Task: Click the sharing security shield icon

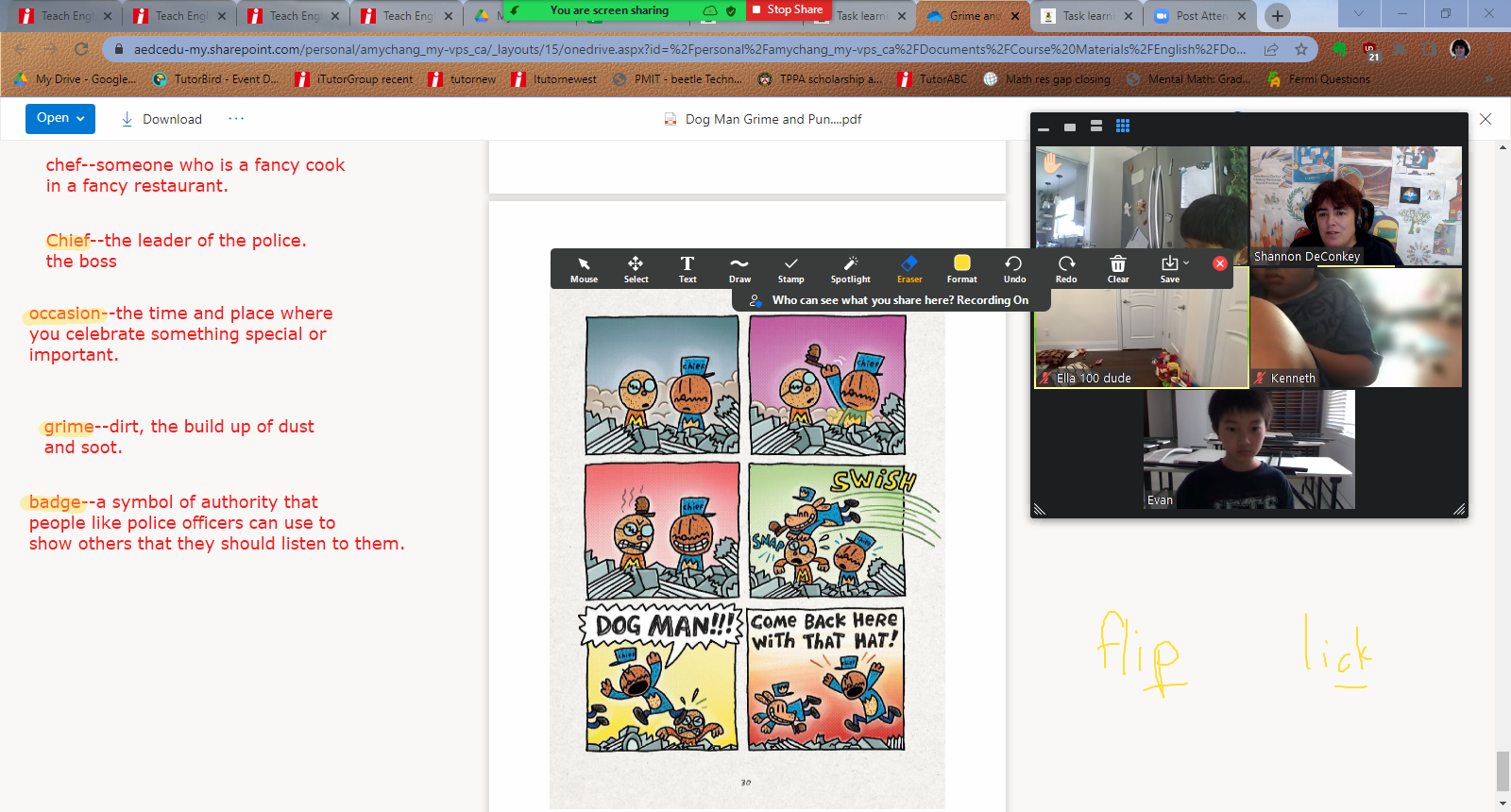Action: click(x=730, y=10)
